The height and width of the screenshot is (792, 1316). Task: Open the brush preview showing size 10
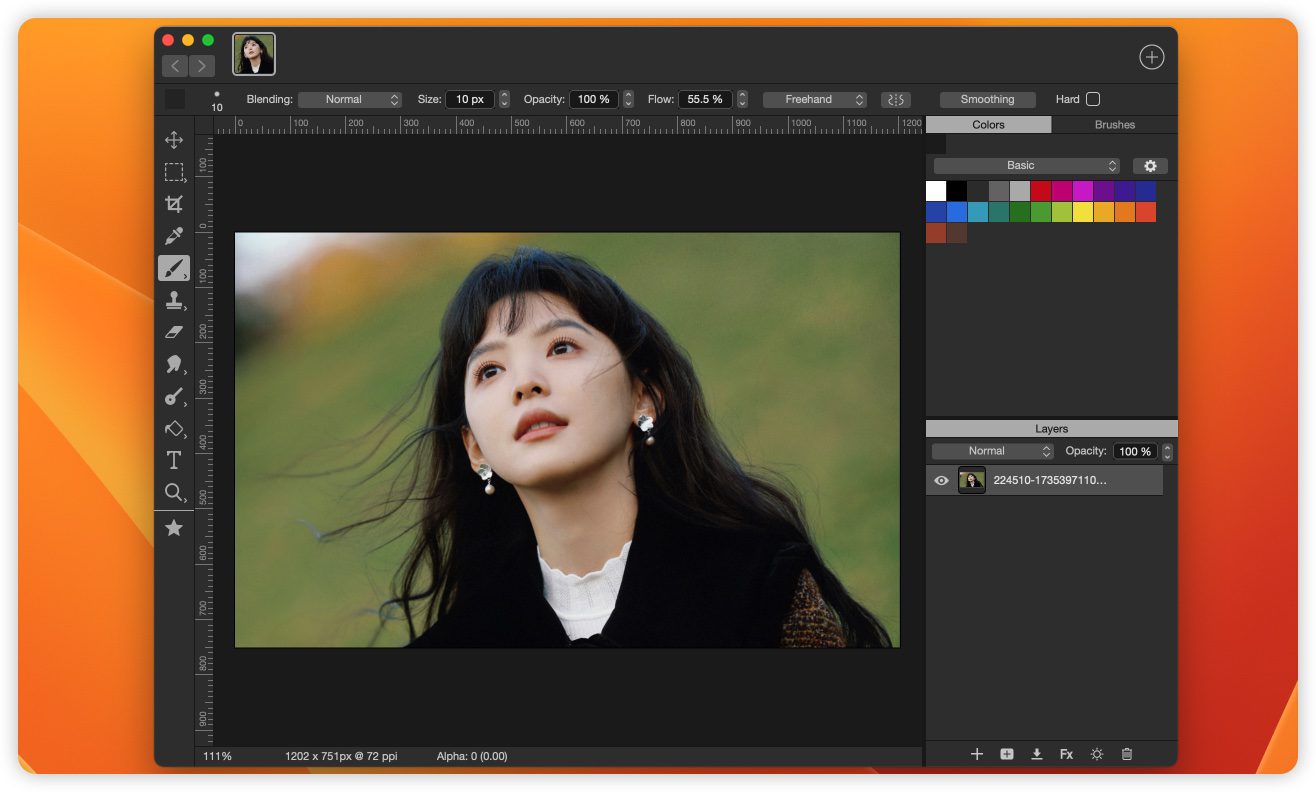coord(217,100)
